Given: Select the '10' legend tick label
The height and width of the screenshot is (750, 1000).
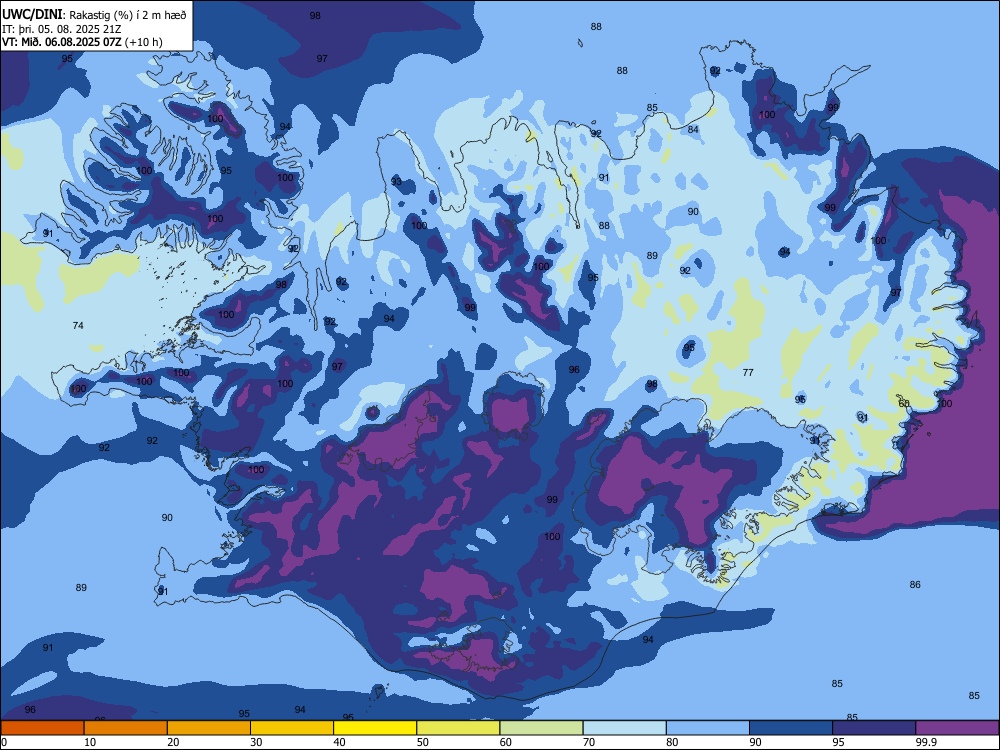Looking at the screenshot, I should tap(90, 742).
